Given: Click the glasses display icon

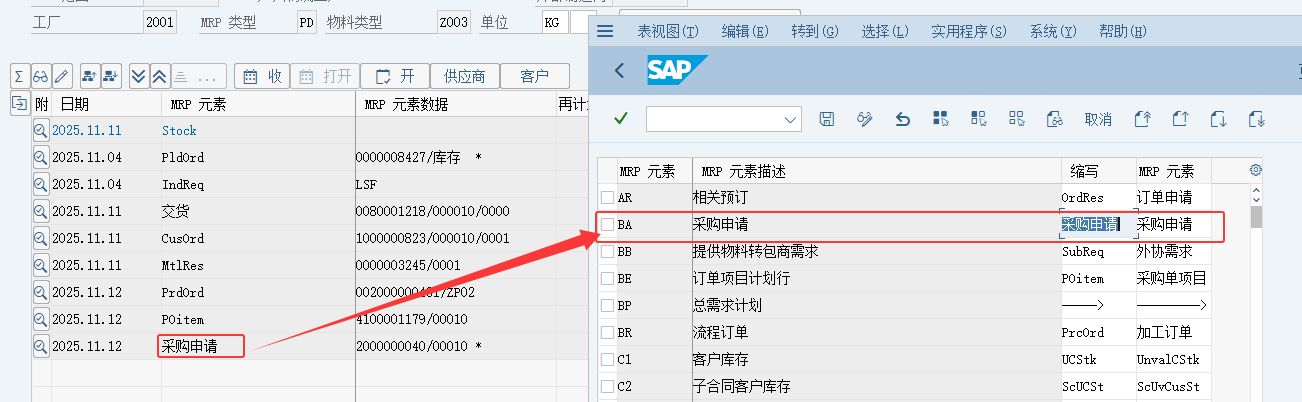Looking at the screenshot, I should [x=41, y=76].
